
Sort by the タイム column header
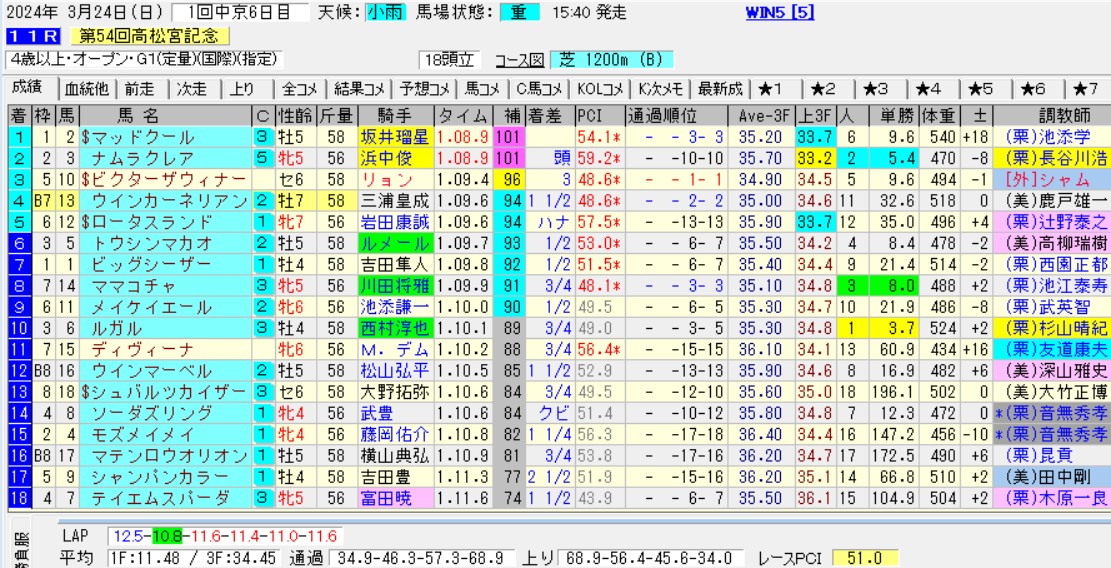click(464, 114)
